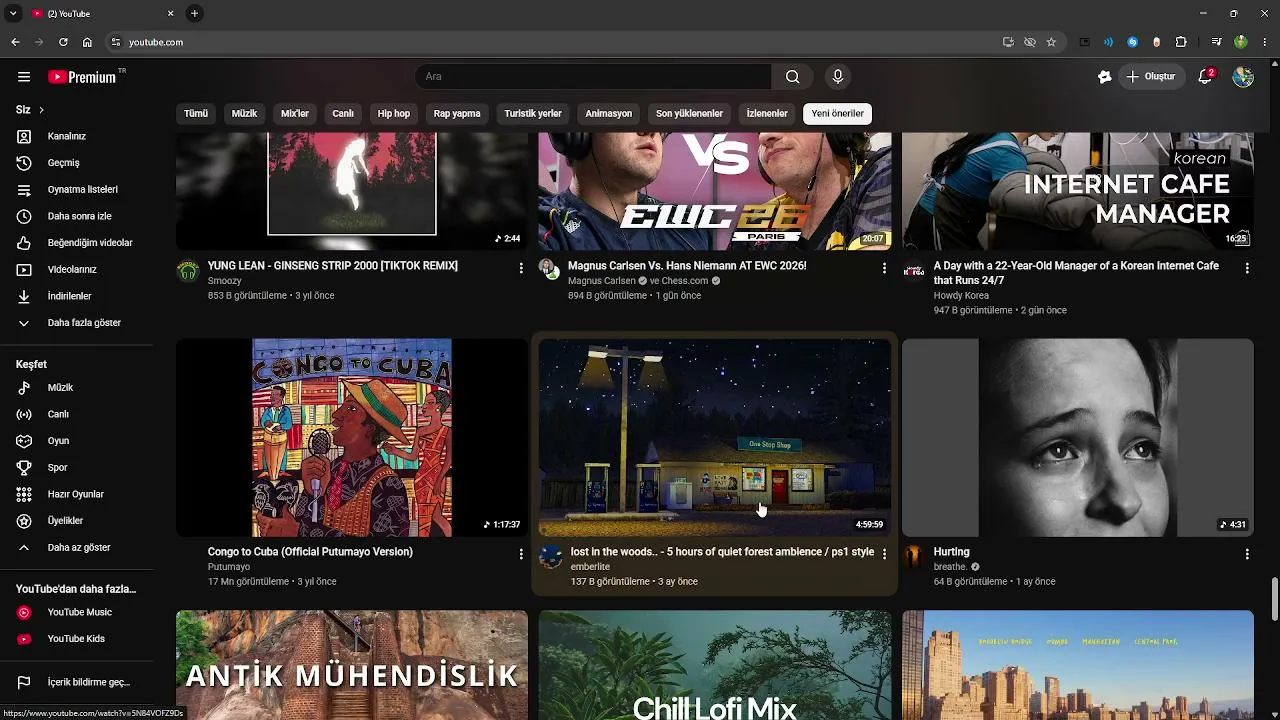Click the search magnifier button
The width and height of the screenshot is (1280, 720).
click(x=792, y=77)
